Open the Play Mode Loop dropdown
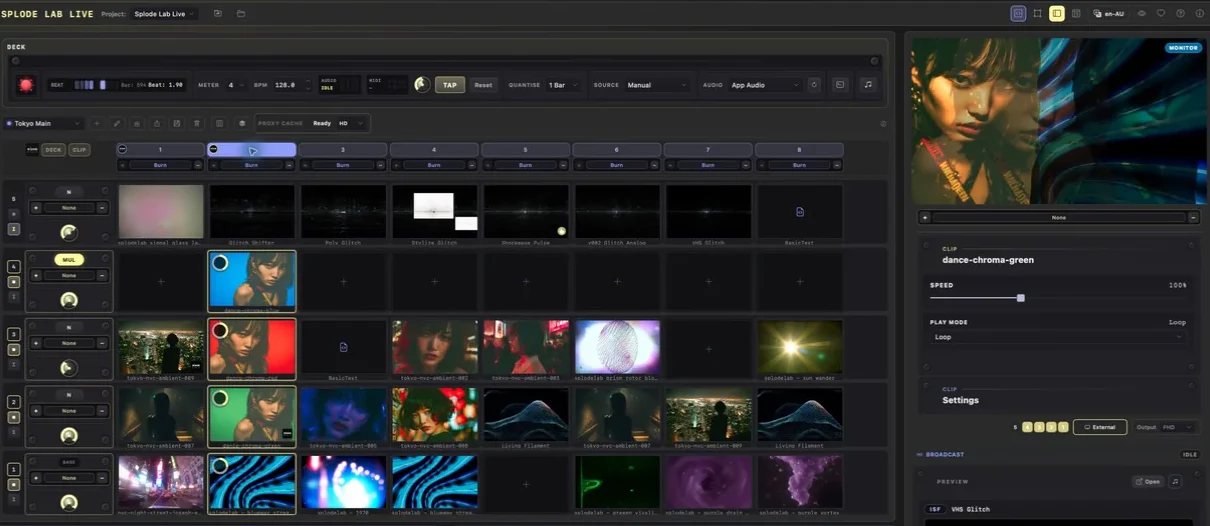This screenshot has height=526, width=1210. pyautogui.click(x=1057, y=337)
